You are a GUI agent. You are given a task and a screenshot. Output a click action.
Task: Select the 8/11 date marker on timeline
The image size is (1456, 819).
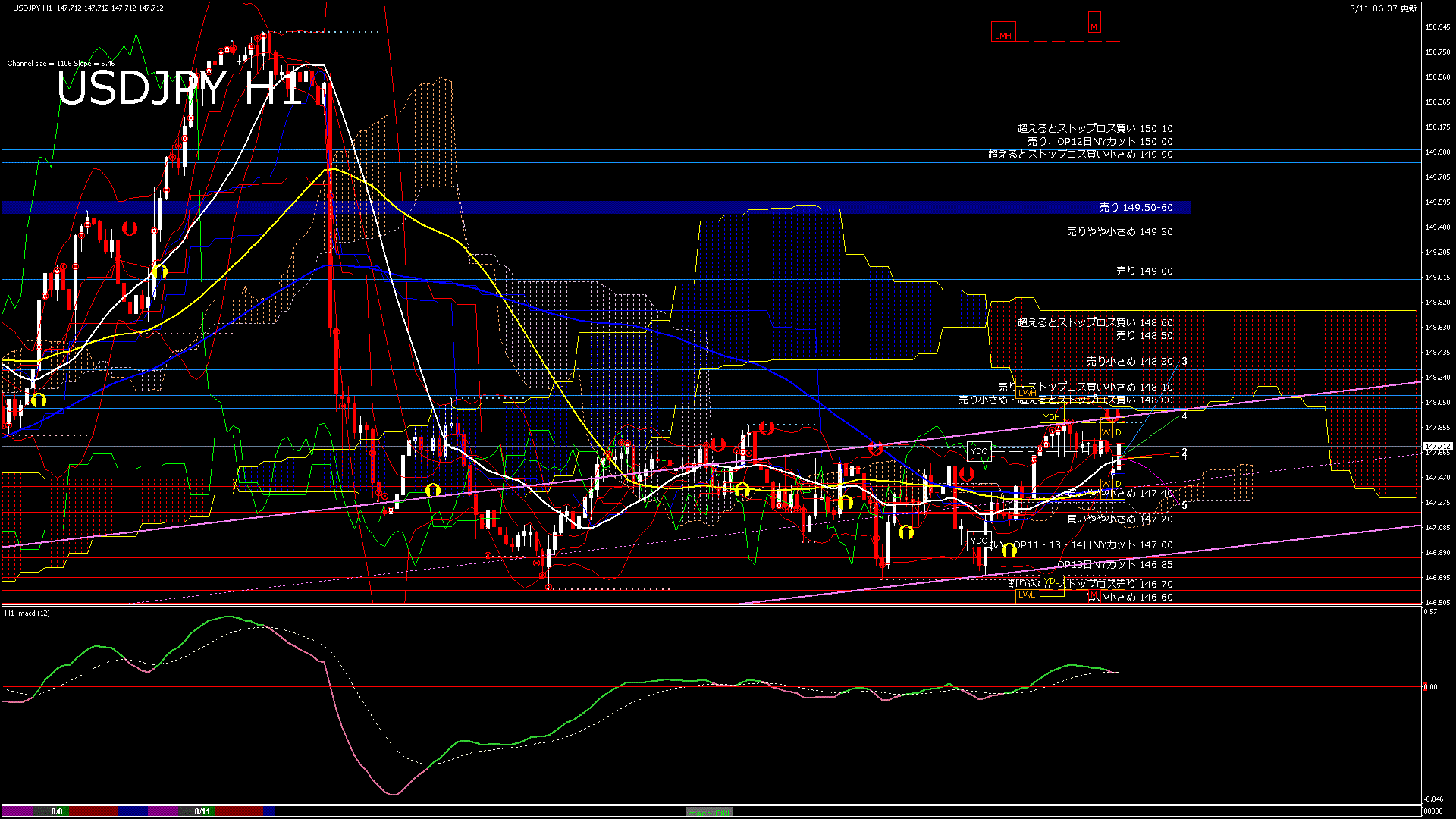point(202,811)
